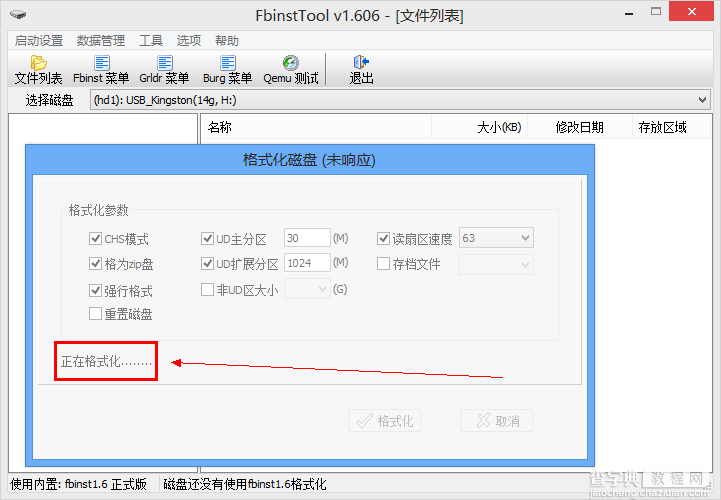Open the 文件列表 file list toolbar icon

(x=39, y=69)
